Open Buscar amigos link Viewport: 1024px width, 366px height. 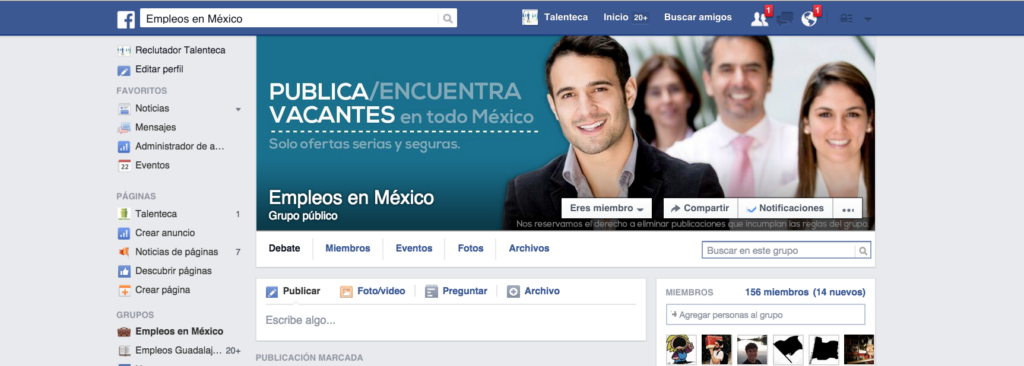698,18
